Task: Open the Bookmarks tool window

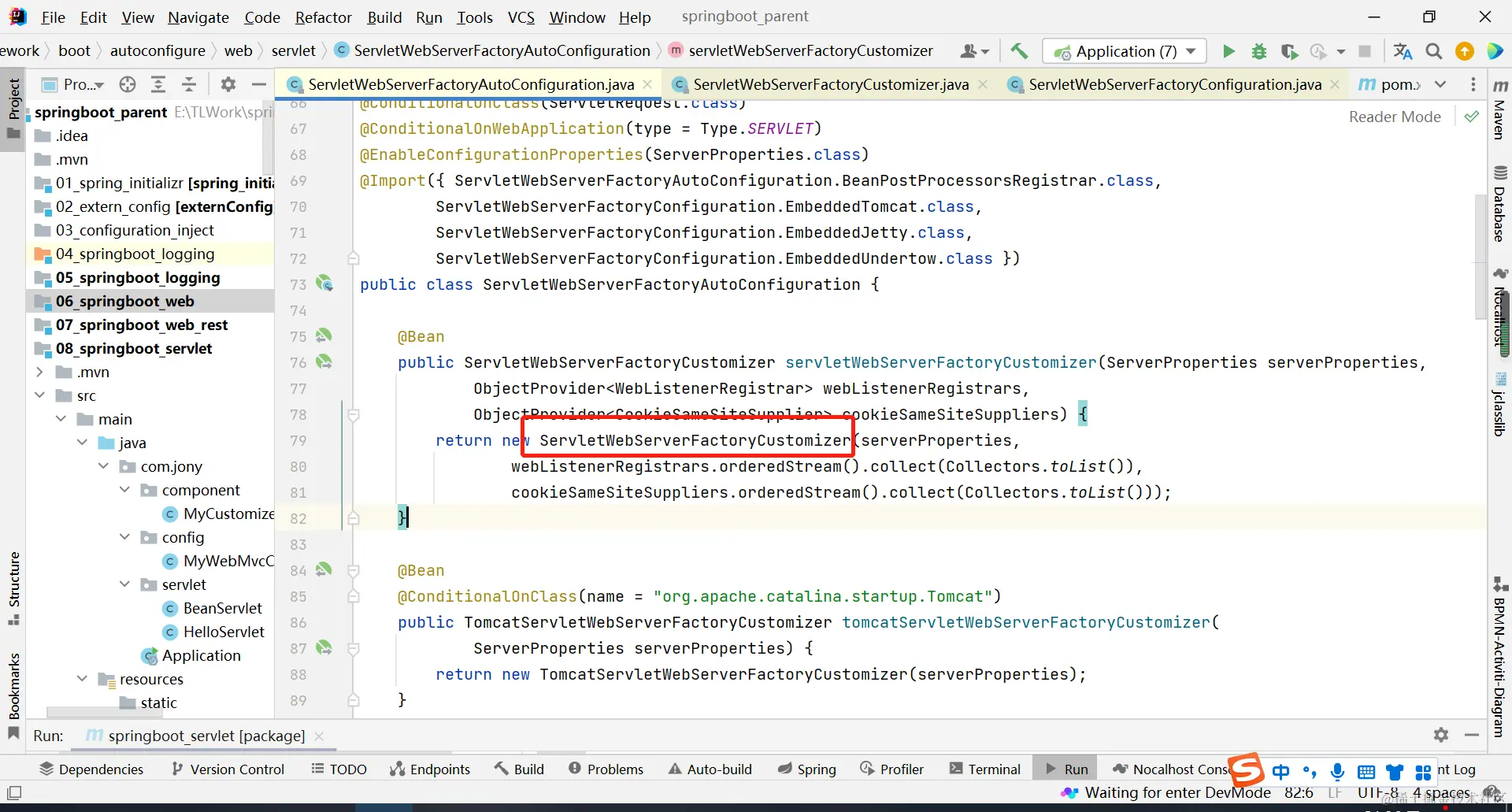Action: pyautogui.click(x=13, y=695)
